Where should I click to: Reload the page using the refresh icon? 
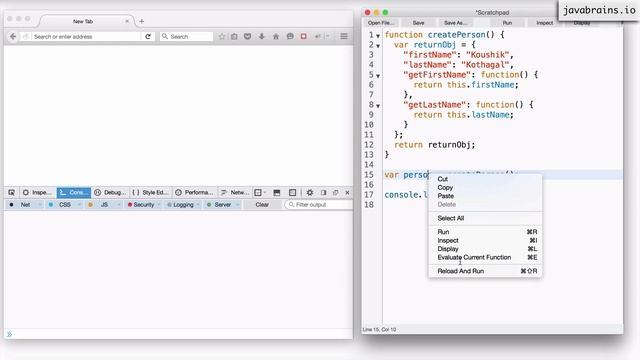click(x=148, y=36)
